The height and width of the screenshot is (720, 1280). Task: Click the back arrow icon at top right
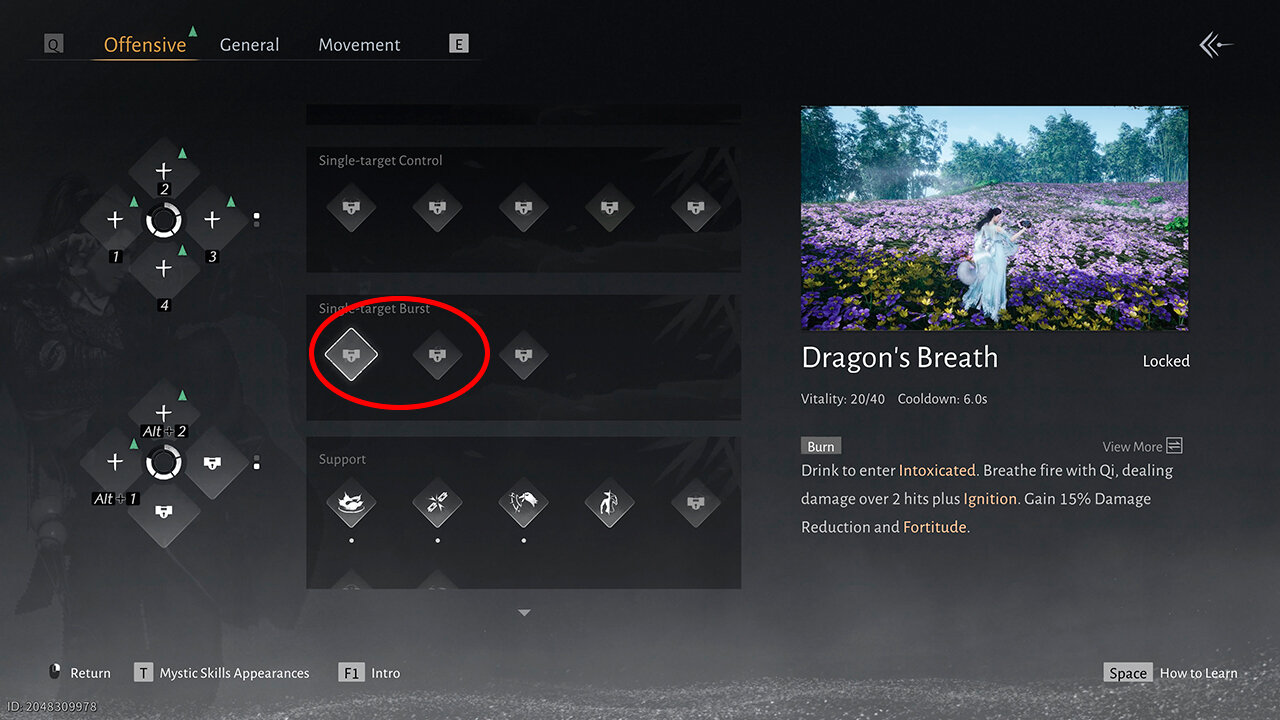click(x=1216, y=45)
